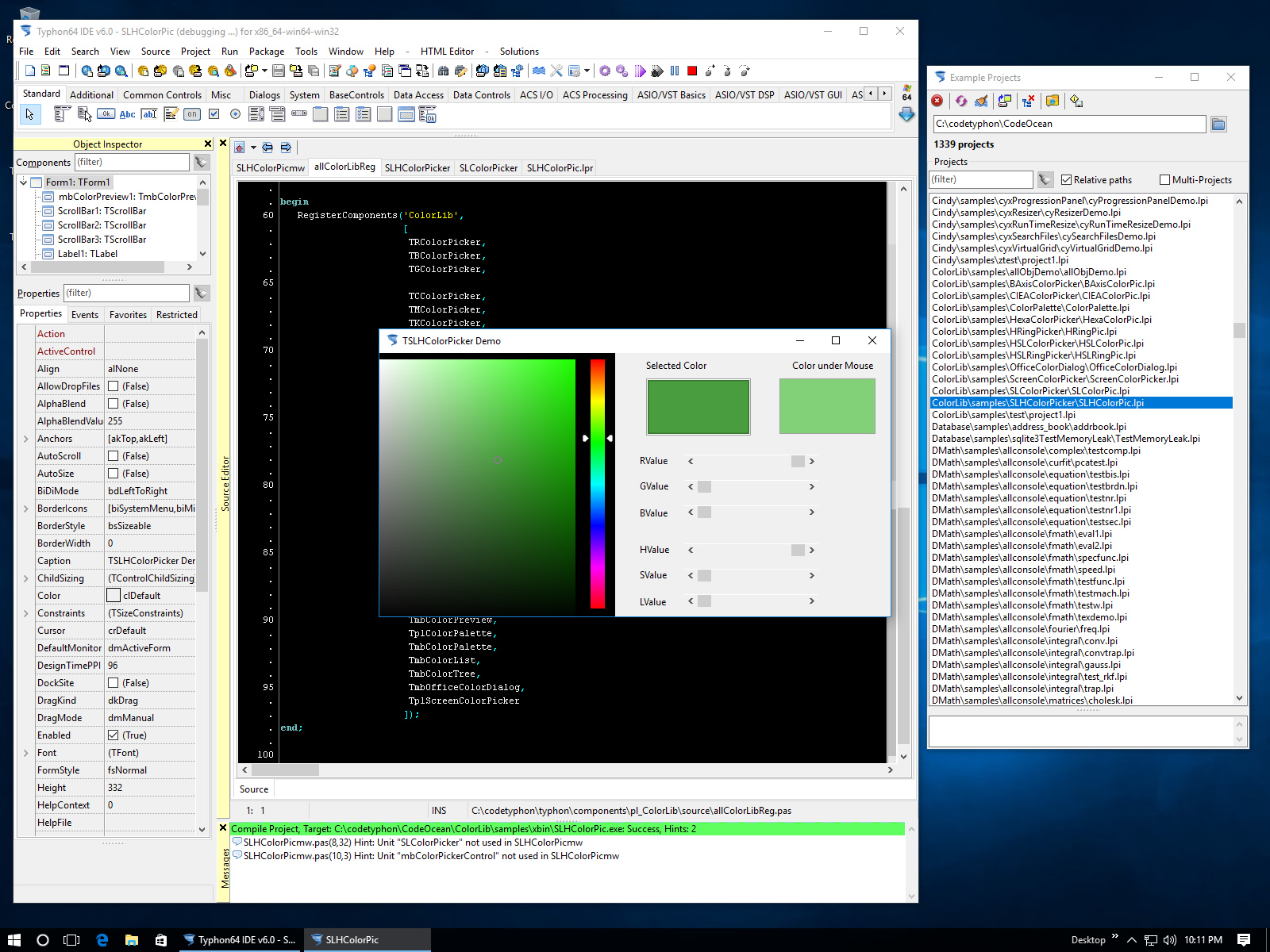Click the tree-with-red-X icon in Example Projects
Screen dimensions: 1270x952
tap(1028, 101)
